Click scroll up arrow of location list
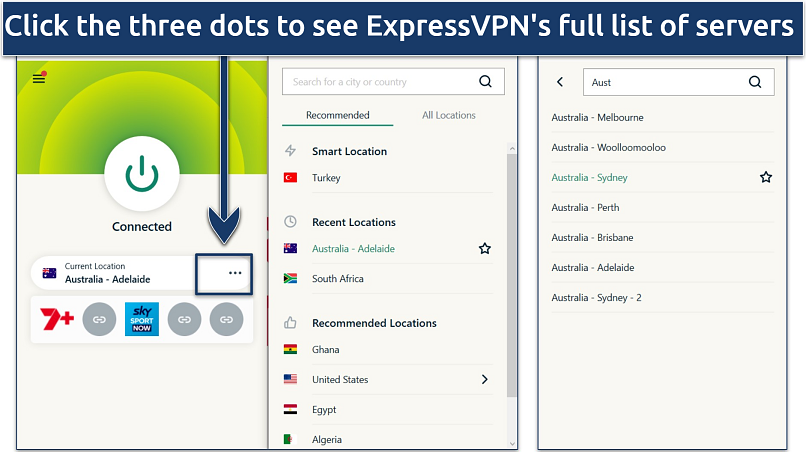The width and height of the screenshot is (806, 452). point(512,148)
